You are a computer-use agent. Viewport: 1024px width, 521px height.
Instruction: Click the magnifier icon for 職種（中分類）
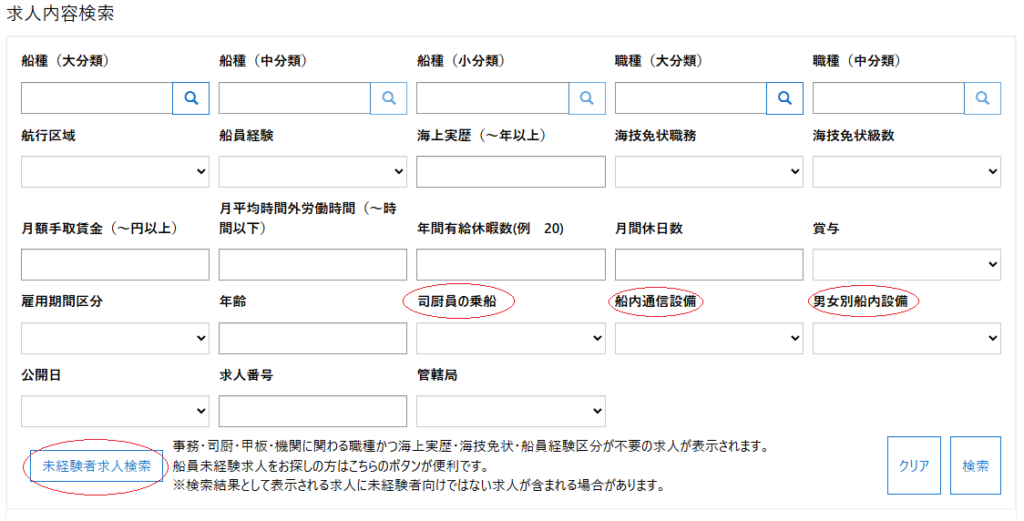pyautogui.click(x=983, y=98)
